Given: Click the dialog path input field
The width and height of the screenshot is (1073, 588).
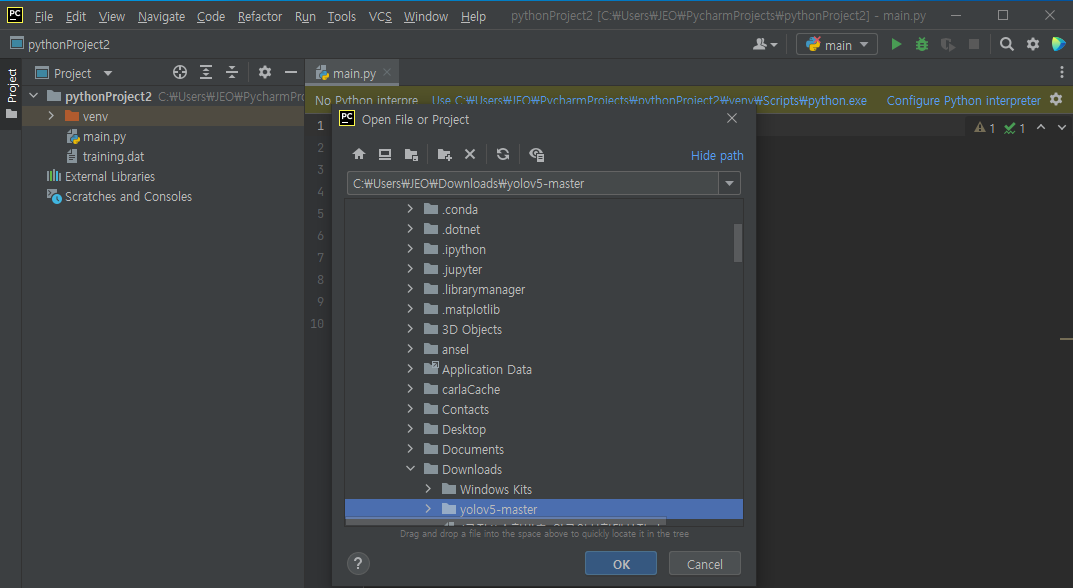Looking at the screenshot, I should [x=532, y=183].
